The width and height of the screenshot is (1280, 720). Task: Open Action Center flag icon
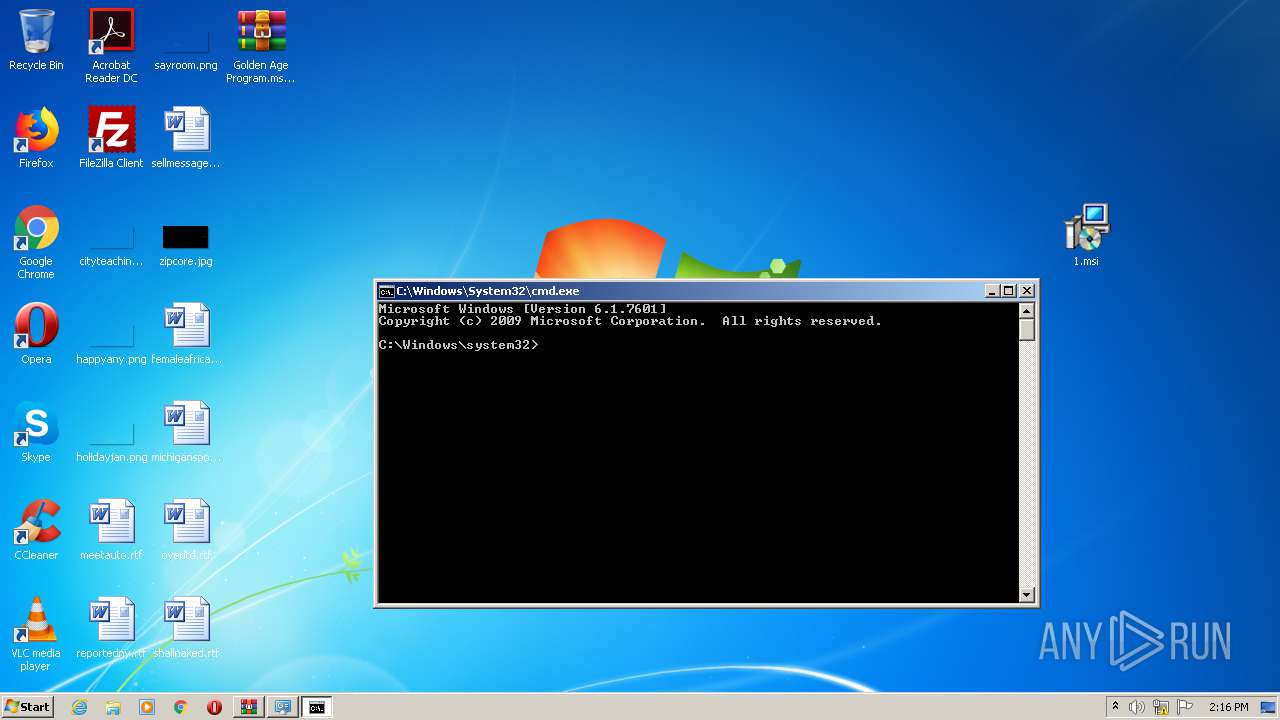pos(1185,707)
